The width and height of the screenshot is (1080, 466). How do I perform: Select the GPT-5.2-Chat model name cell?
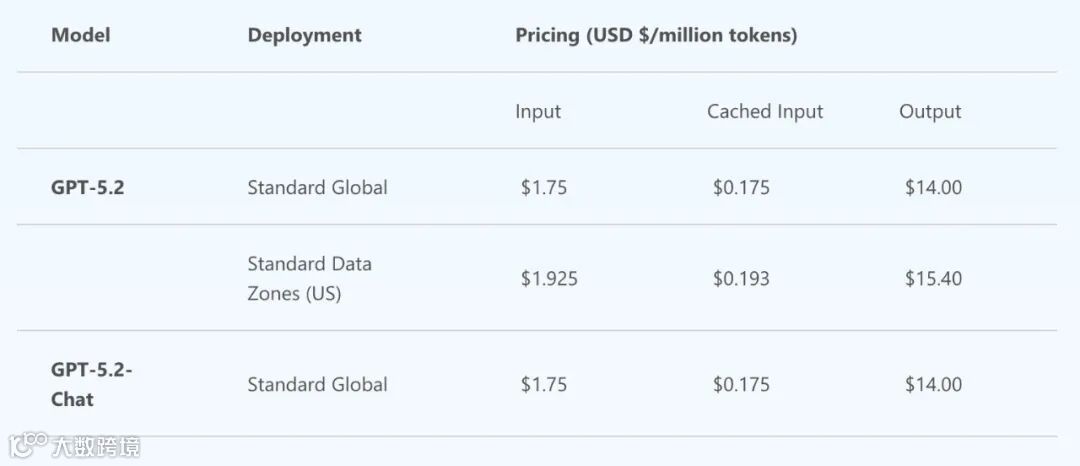(91, 384)
